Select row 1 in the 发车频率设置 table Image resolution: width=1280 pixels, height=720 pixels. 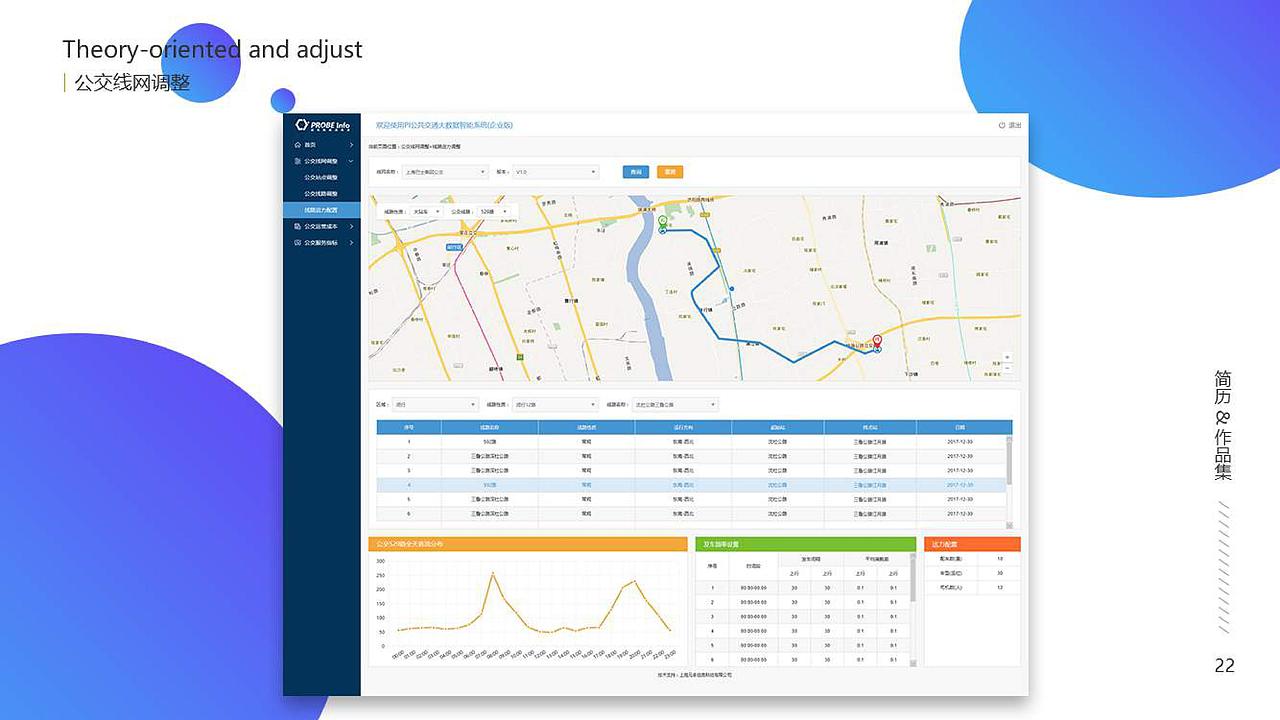802,588
